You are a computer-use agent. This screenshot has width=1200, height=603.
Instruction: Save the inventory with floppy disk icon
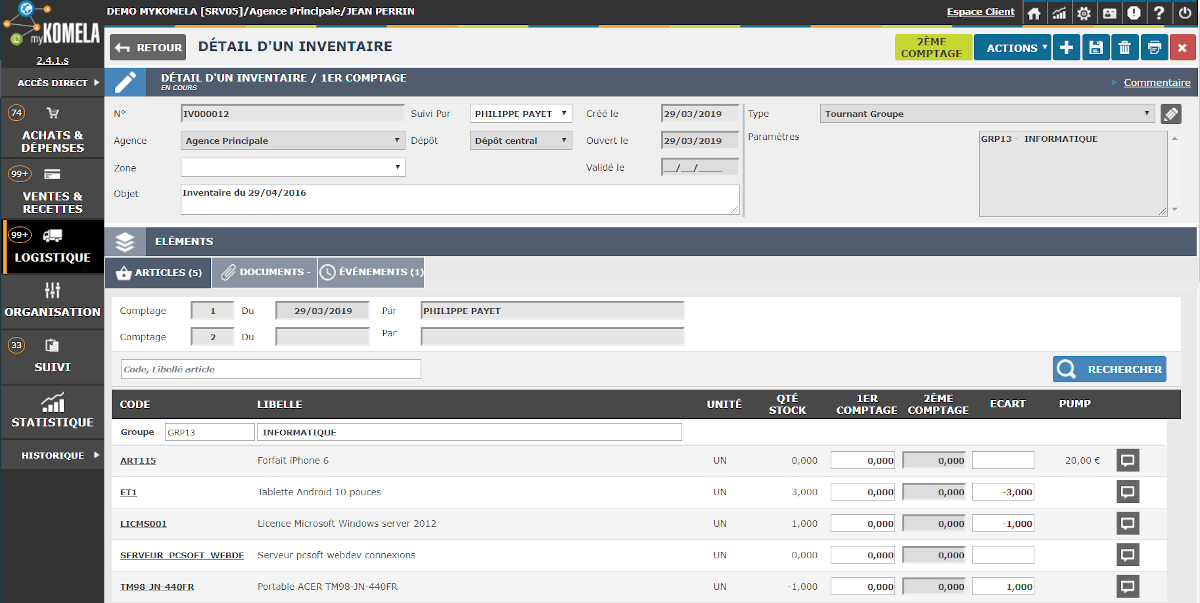(x=1096, y=47)
